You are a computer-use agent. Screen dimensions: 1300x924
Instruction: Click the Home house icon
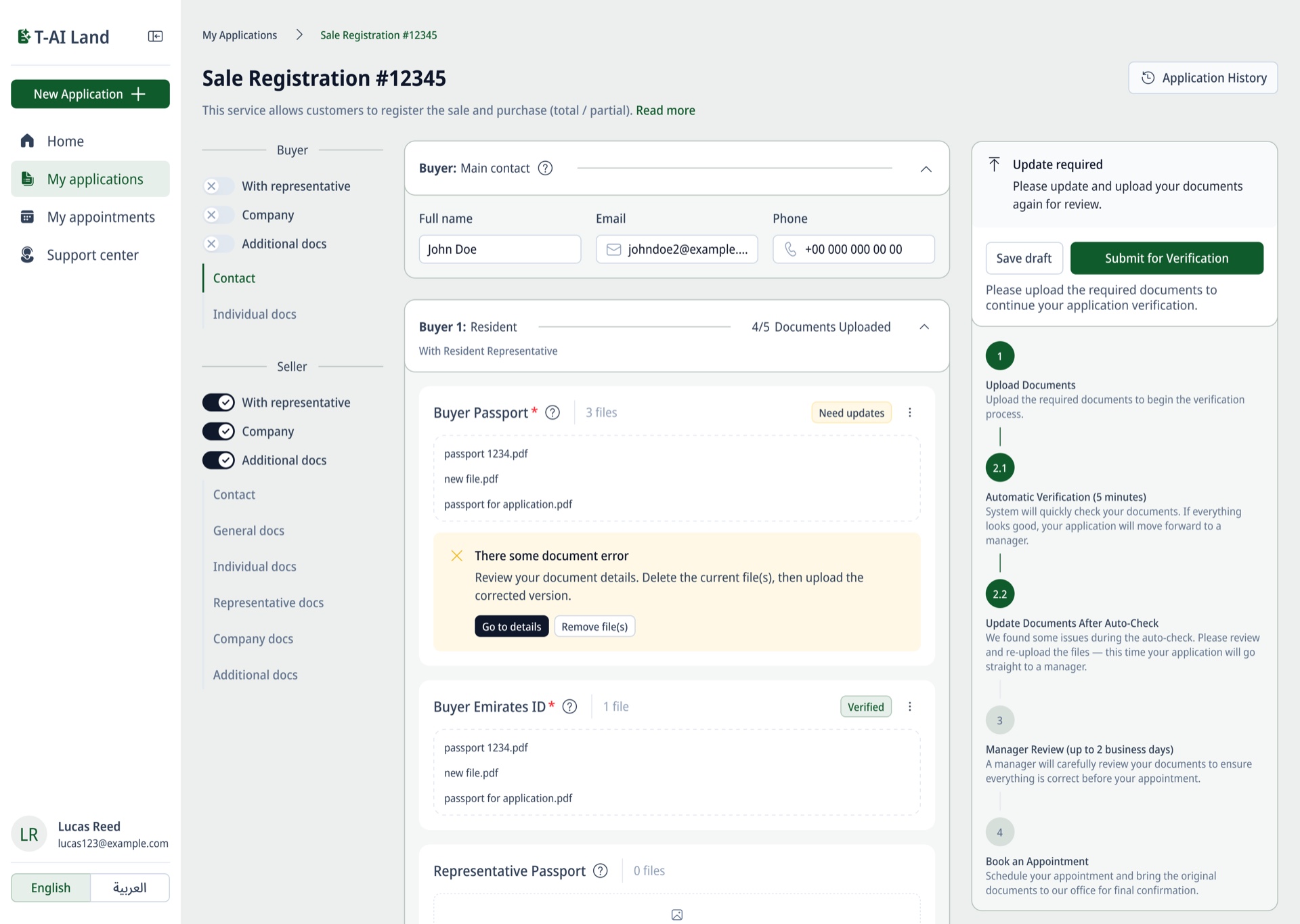tap(27, 141)
